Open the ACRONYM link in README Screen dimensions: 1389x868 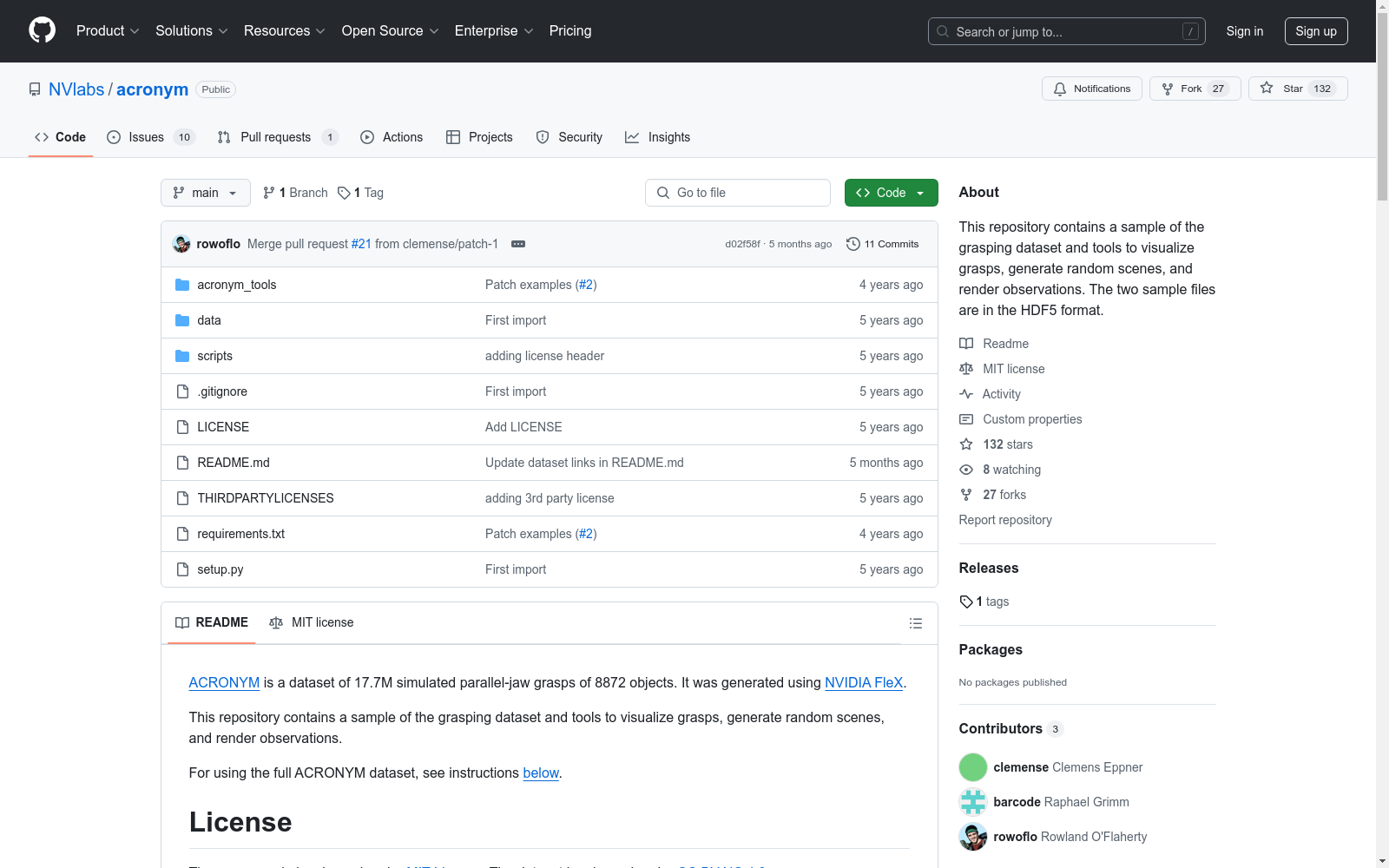(x=224, y=683)
